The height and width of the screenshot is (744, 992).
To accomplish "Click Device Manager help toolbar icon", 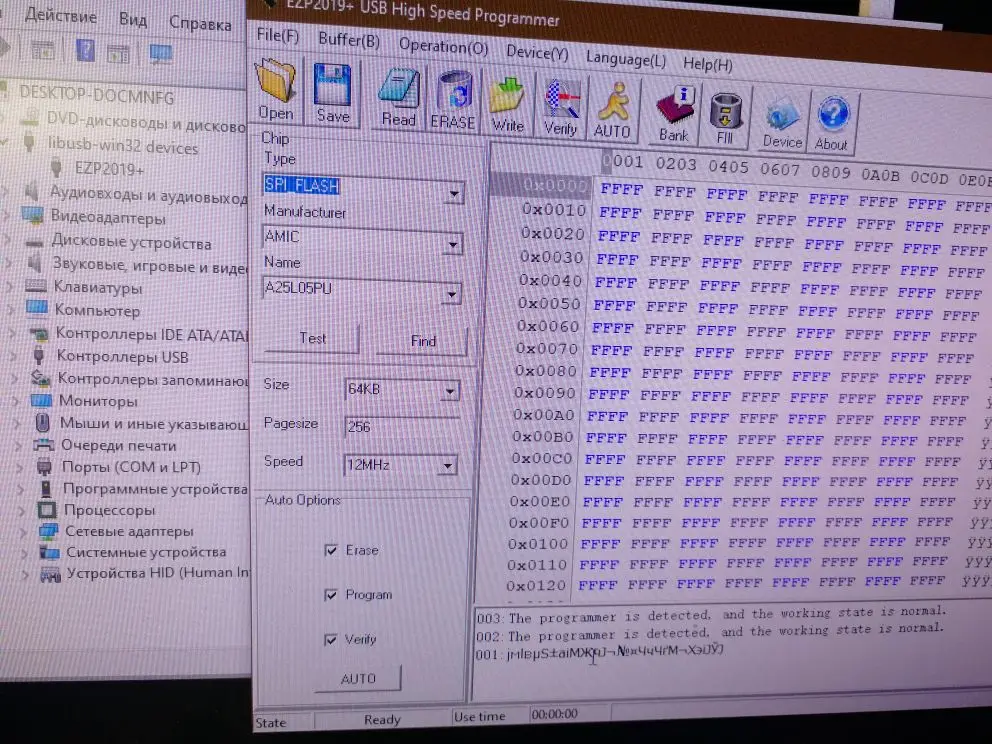I will pos(85,49).
